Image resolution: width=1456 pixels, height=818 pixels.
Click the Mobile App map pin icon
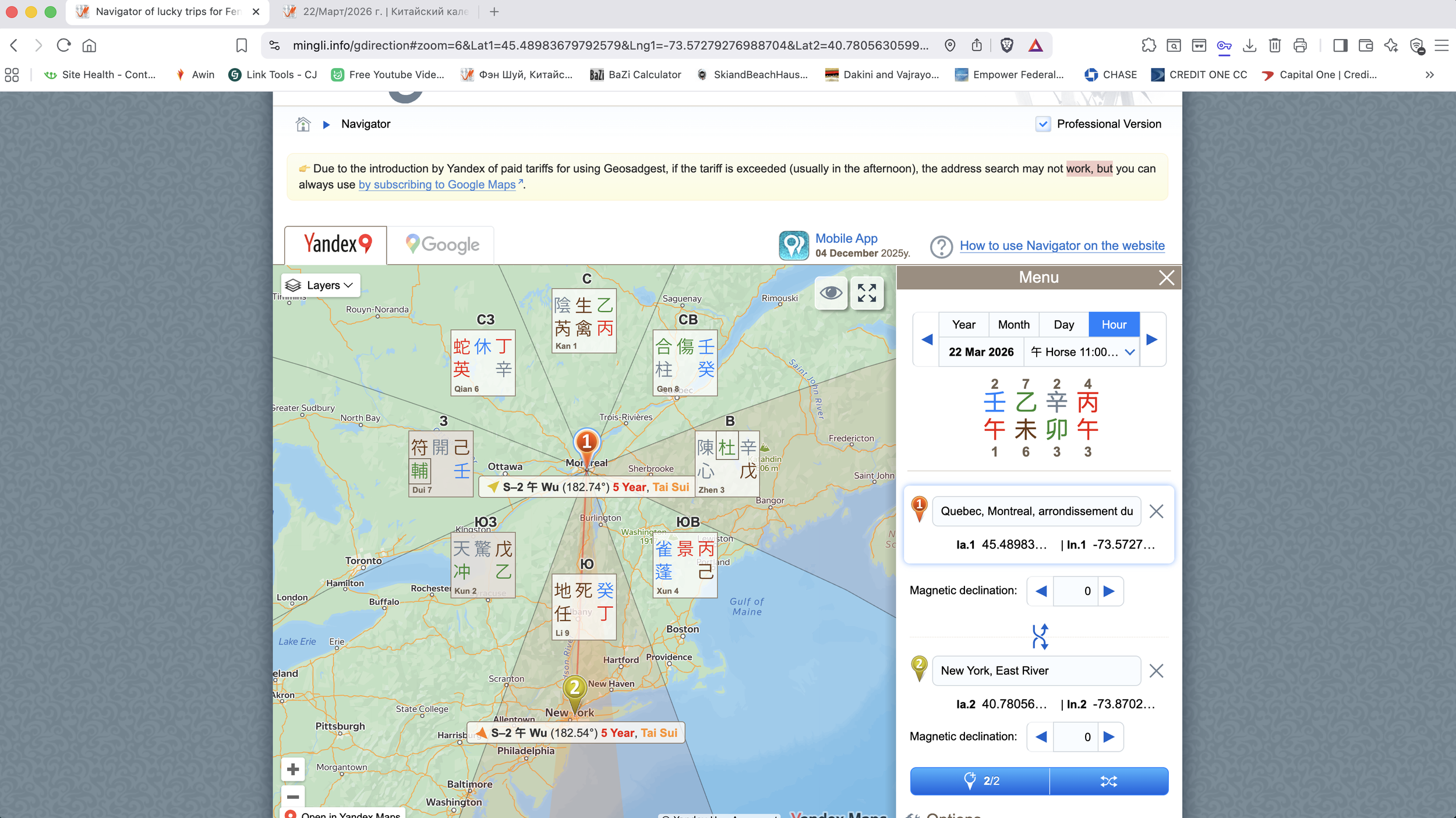click(x=793, y=245)
